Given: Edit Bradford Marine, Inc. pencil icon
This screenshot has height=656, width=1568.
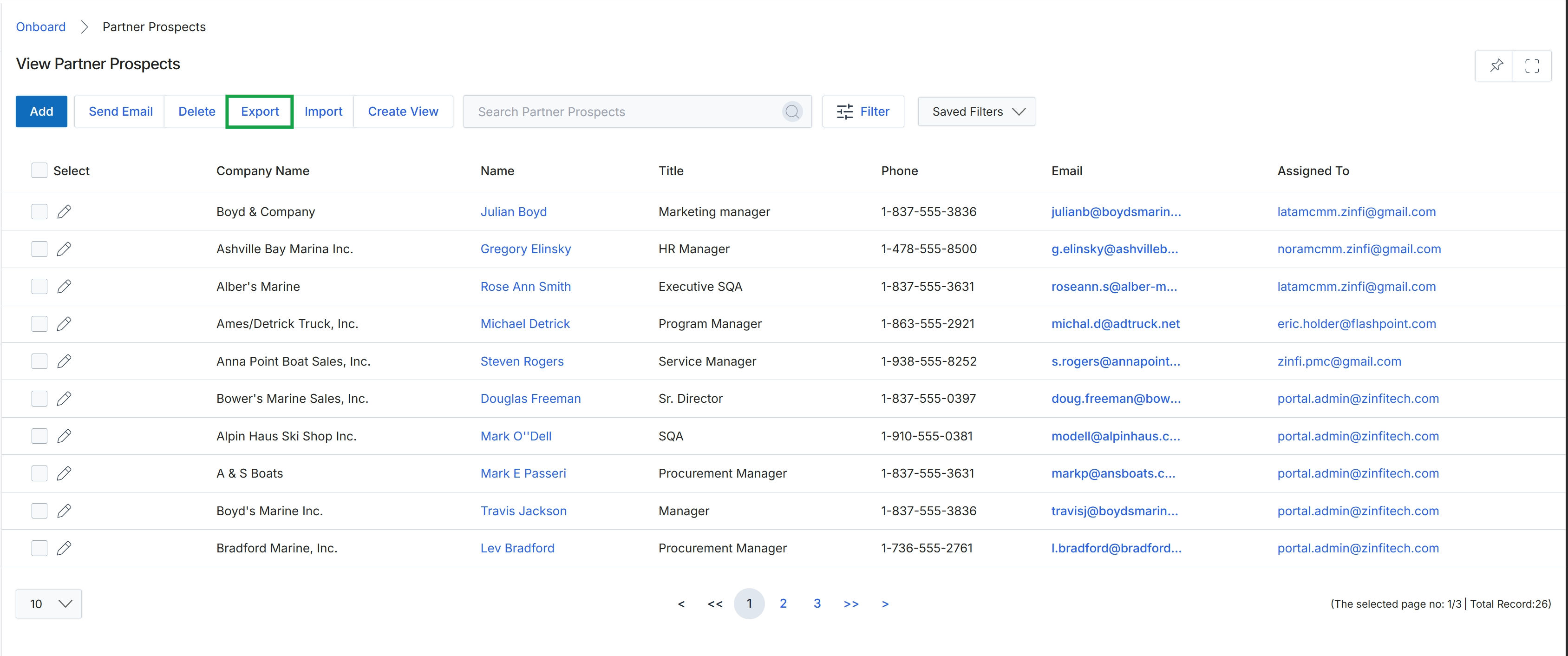Looking at the screenshot, I should pyautogui.click(x=64, y=548).
